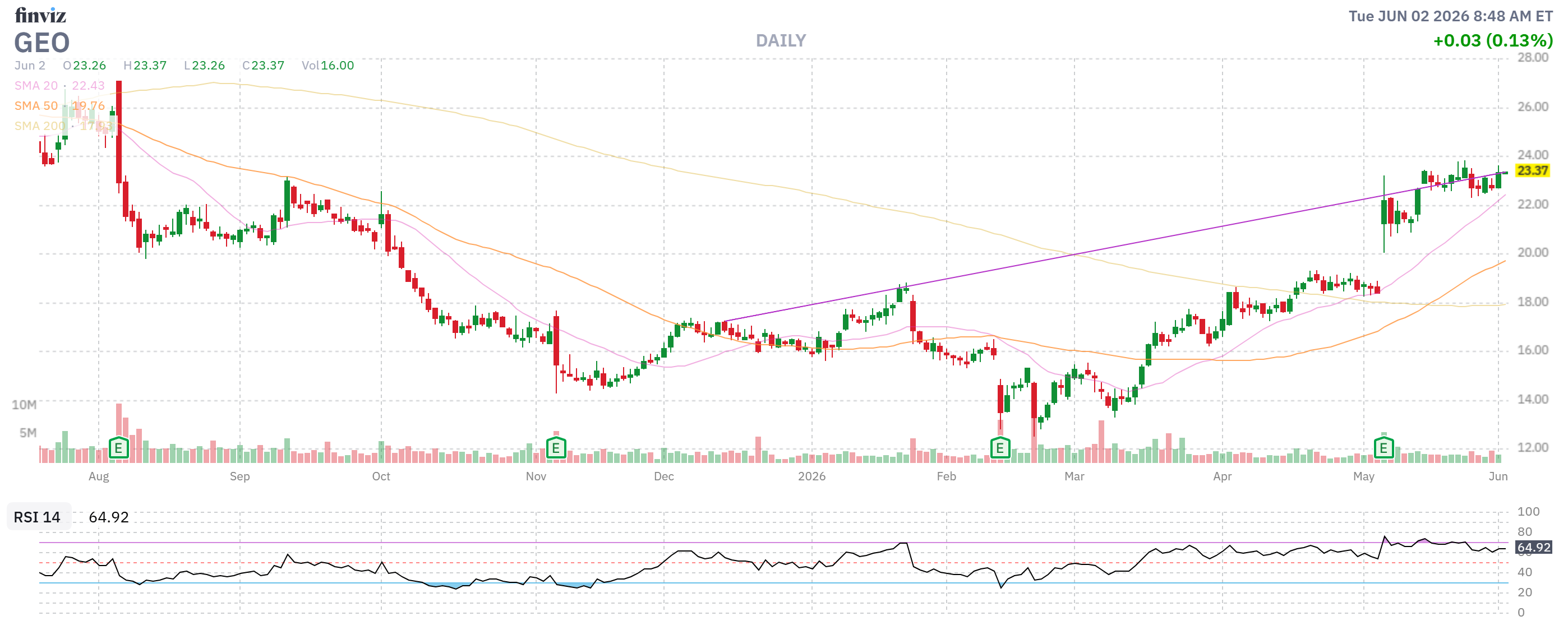The width and height of the screenshot is (1568, 630).
Task: Click the RSI 64.92 axis value tag
Action: click(1533, 547)
